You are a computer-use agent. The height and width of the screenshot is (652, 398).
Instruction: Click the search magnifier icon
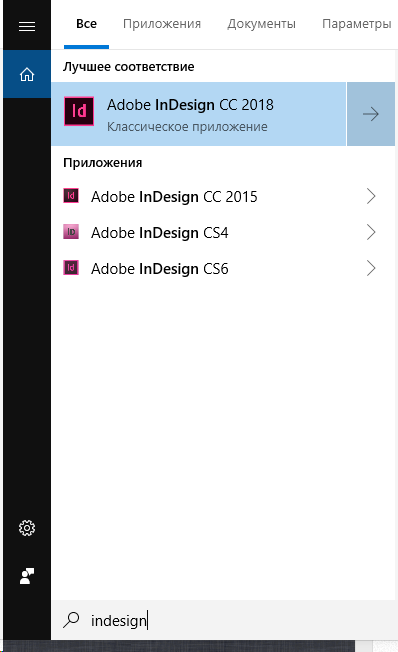[71, 620]
